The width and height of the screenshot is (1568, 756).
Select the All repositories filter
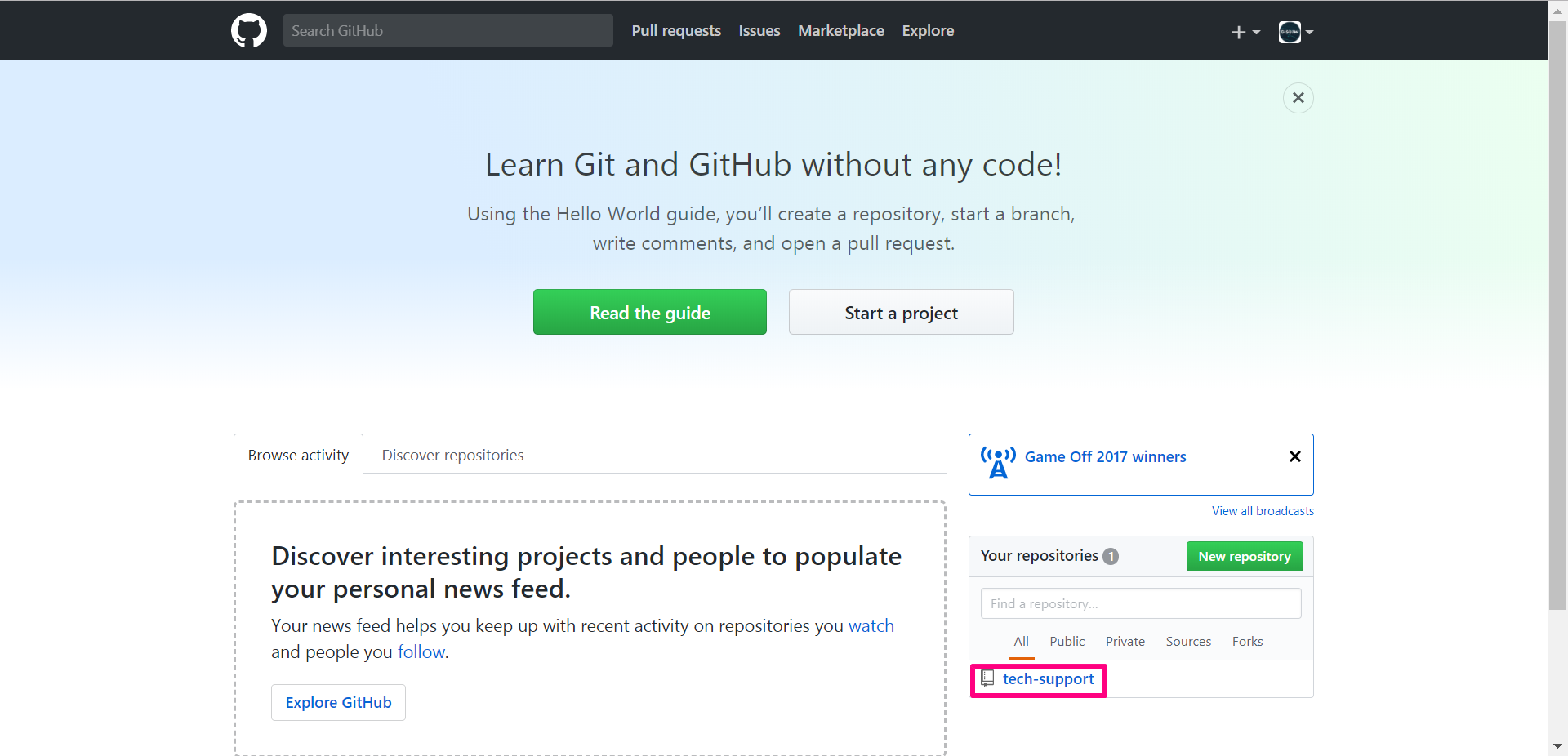1022,642
